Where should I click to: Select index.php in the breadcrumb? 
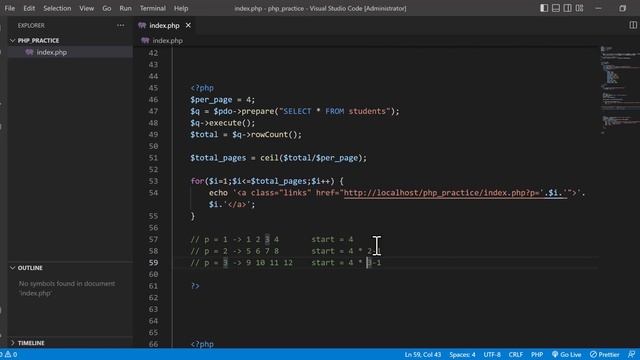pyautogui.click(x=167, y=40)
